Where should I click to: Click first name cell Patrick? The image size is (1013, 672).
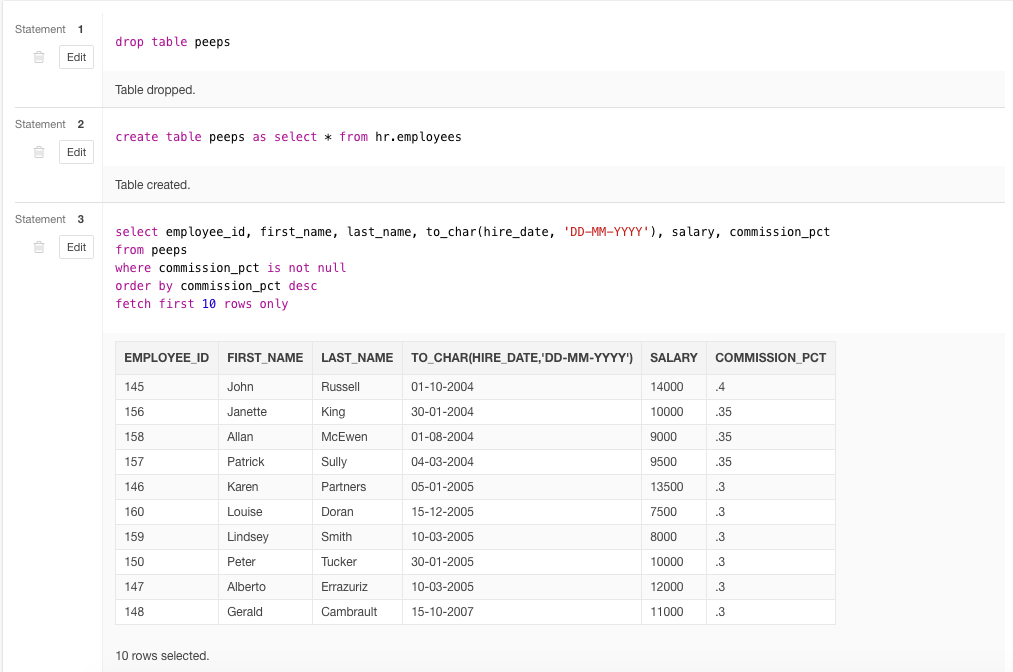pyautogui.click(x=265, y=462)
